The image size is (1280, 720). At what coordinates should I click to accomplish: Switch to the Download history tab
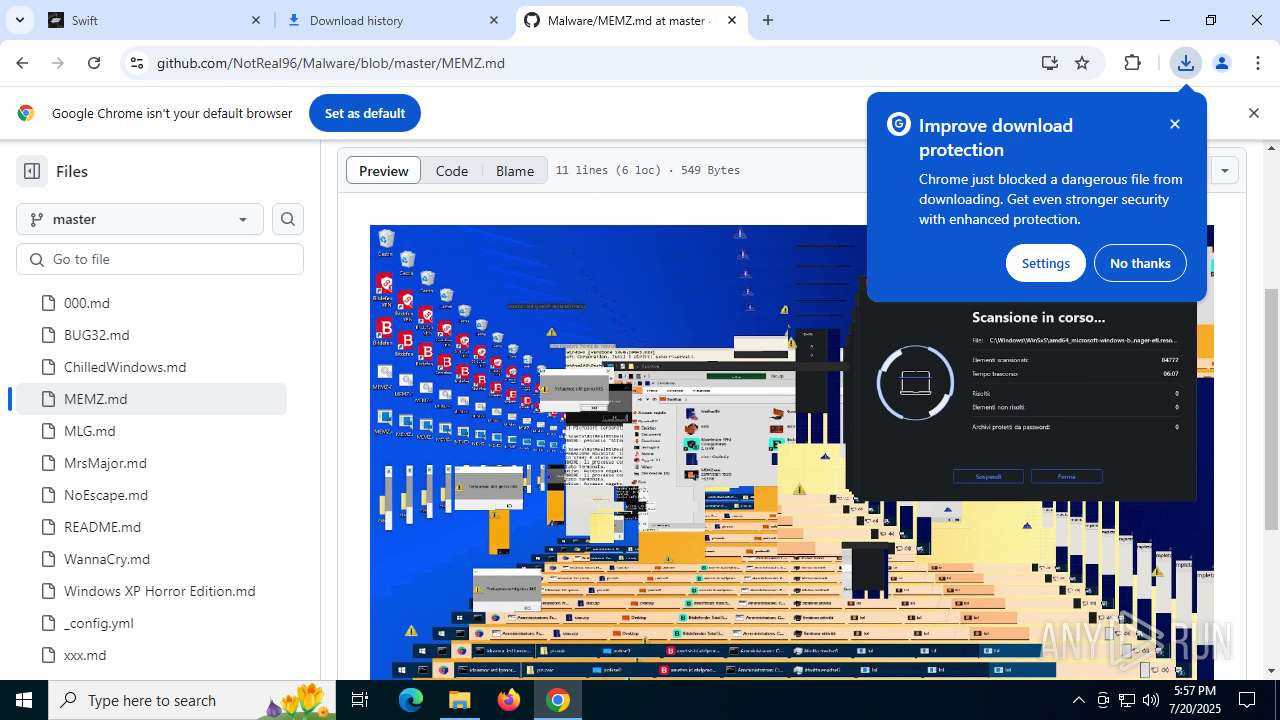coord(392,20)
